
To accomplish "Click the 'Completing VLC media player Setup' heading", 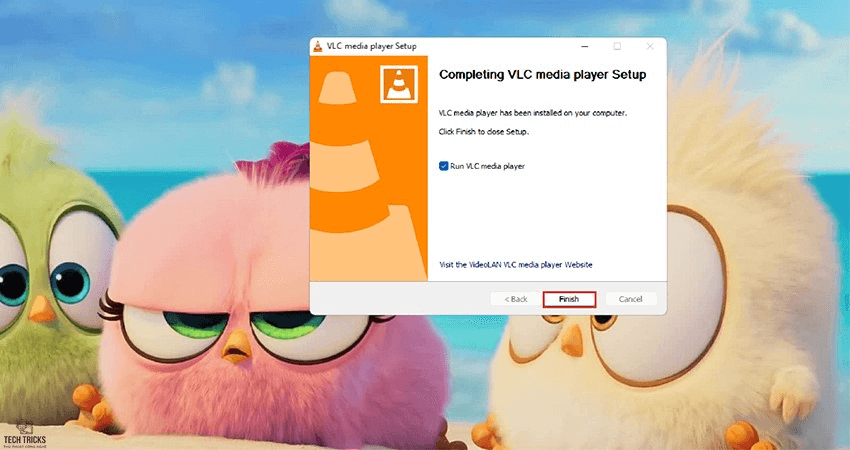I will tap(543, 75).
